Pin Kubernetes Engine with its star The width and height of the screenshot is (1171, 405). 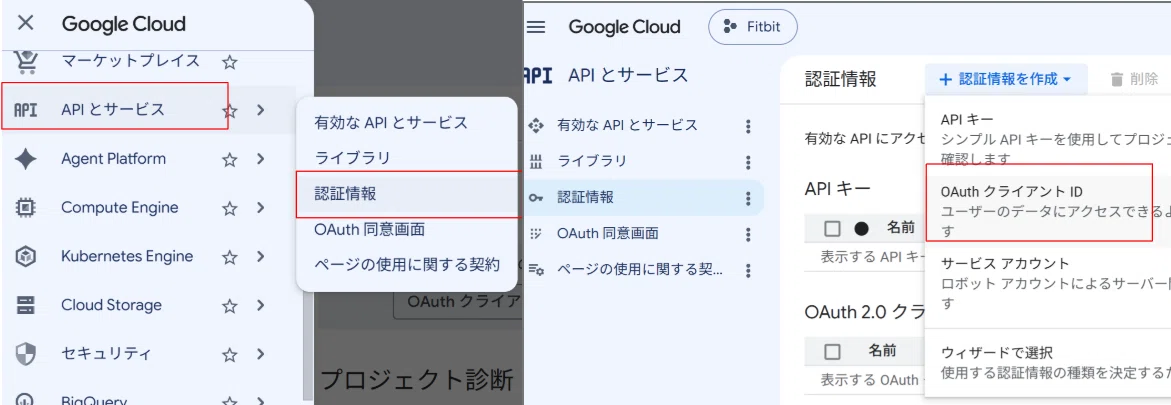tap(230, 257)
